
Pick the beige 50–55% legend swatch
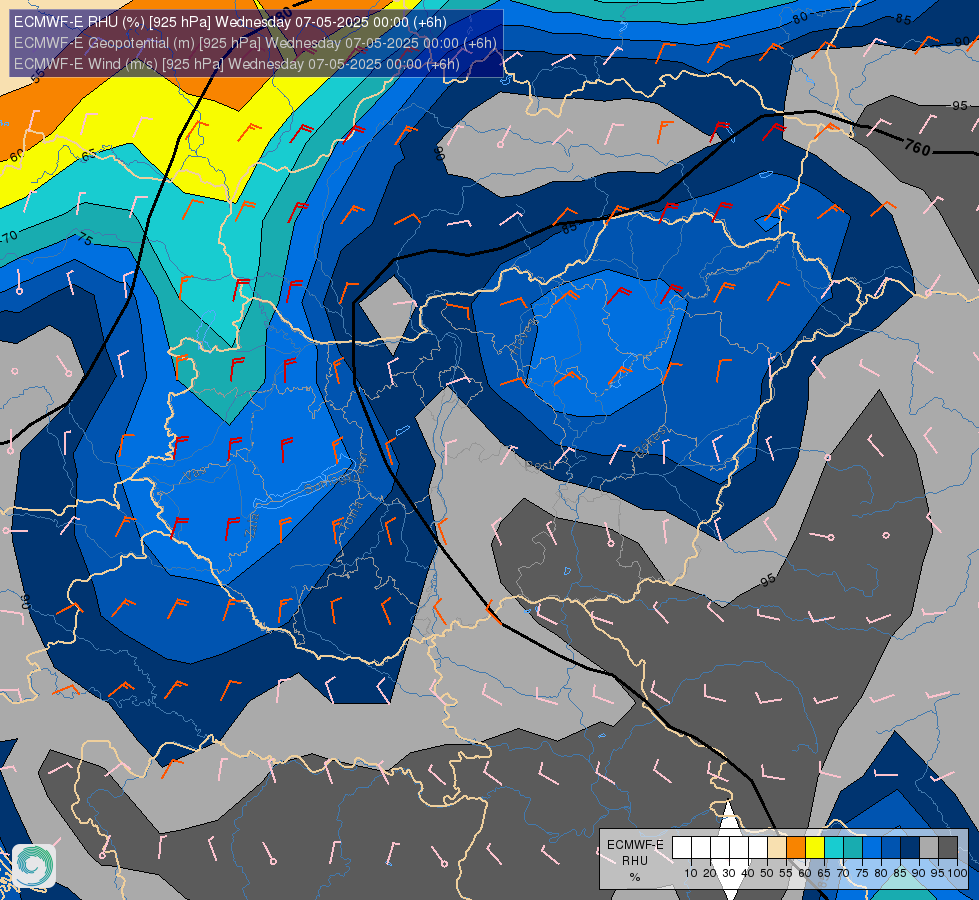point(777,847)
